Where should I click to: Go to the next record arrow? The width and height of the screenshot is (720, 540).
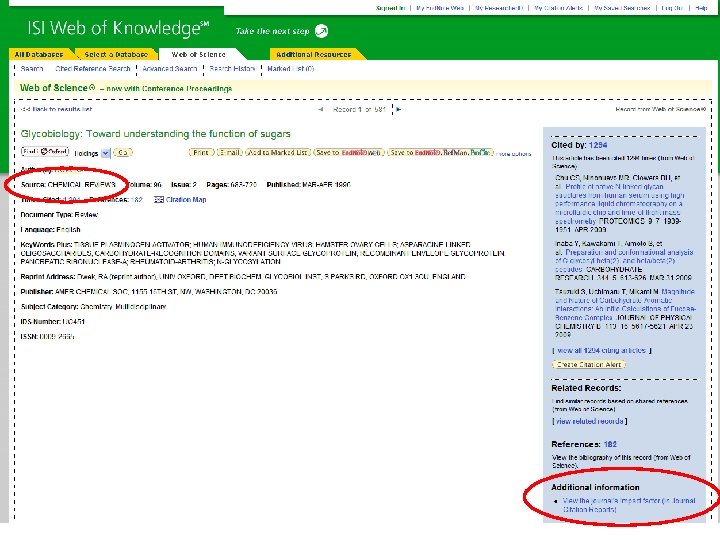(x=399, y=109)
